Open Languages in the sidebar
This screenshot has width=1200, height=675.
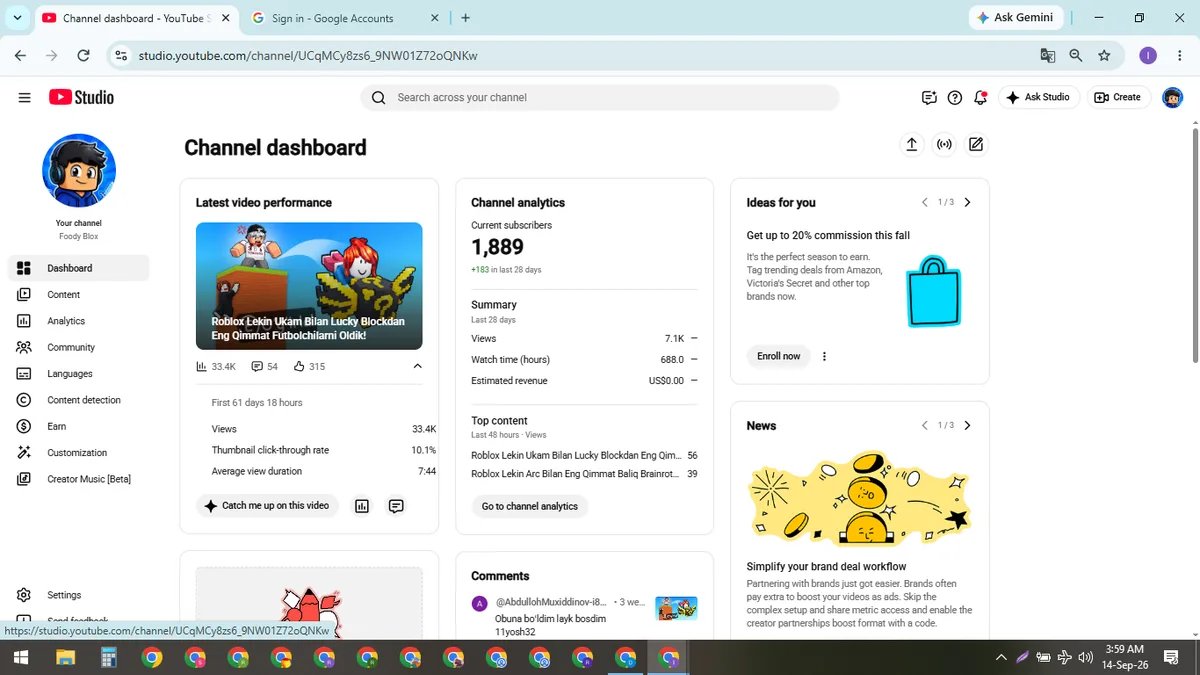79,373
